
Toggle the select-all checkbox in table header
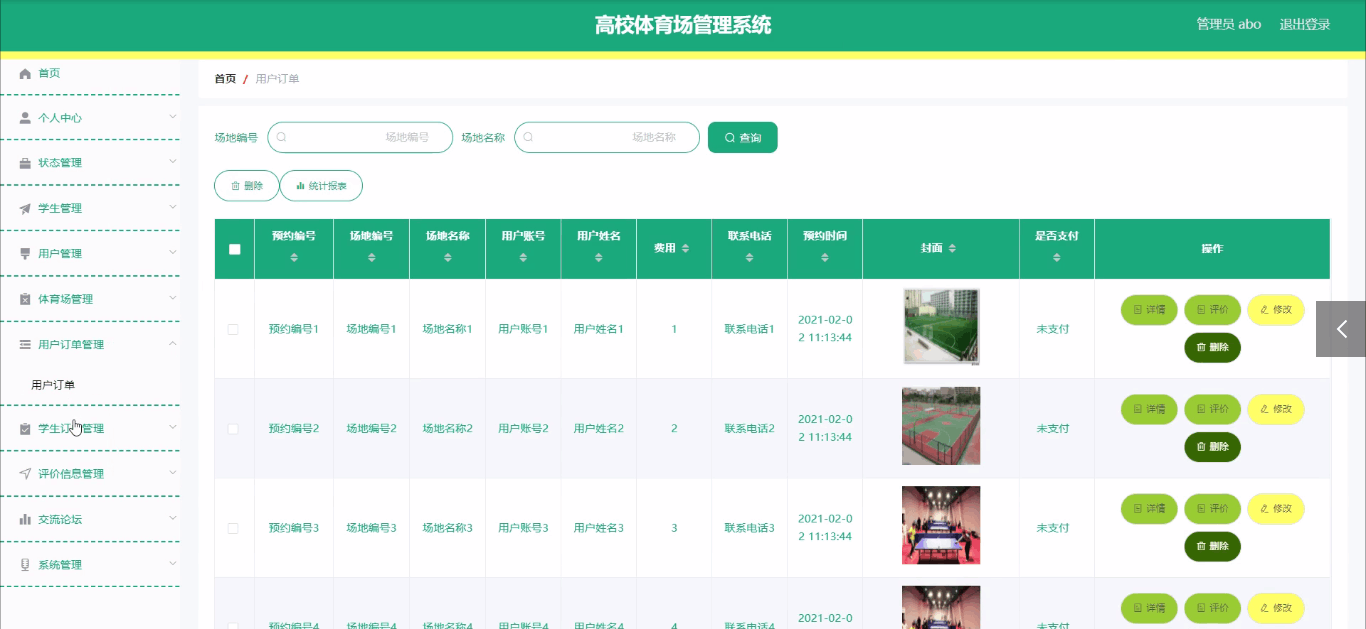click(233, 248)
